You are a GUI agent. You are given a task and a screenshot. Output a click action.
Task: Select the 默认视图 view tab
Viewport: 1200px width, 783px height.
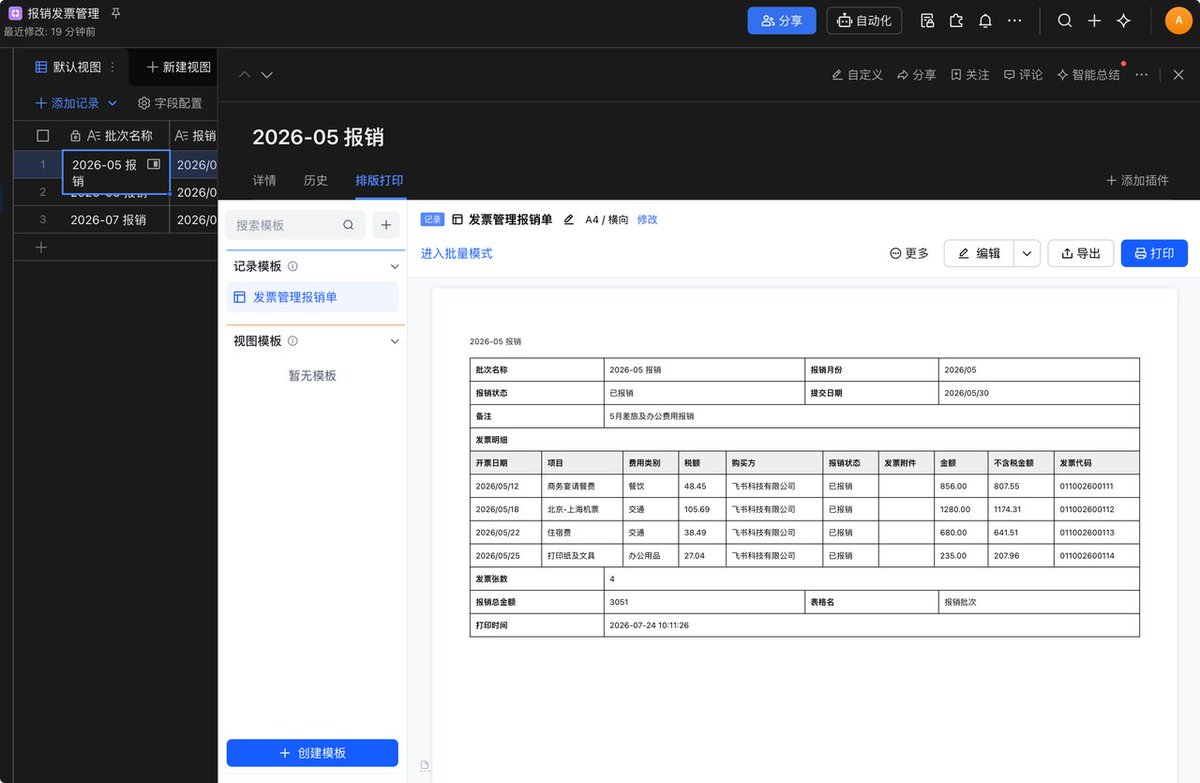pyautogui.click(x=68, y=67)
